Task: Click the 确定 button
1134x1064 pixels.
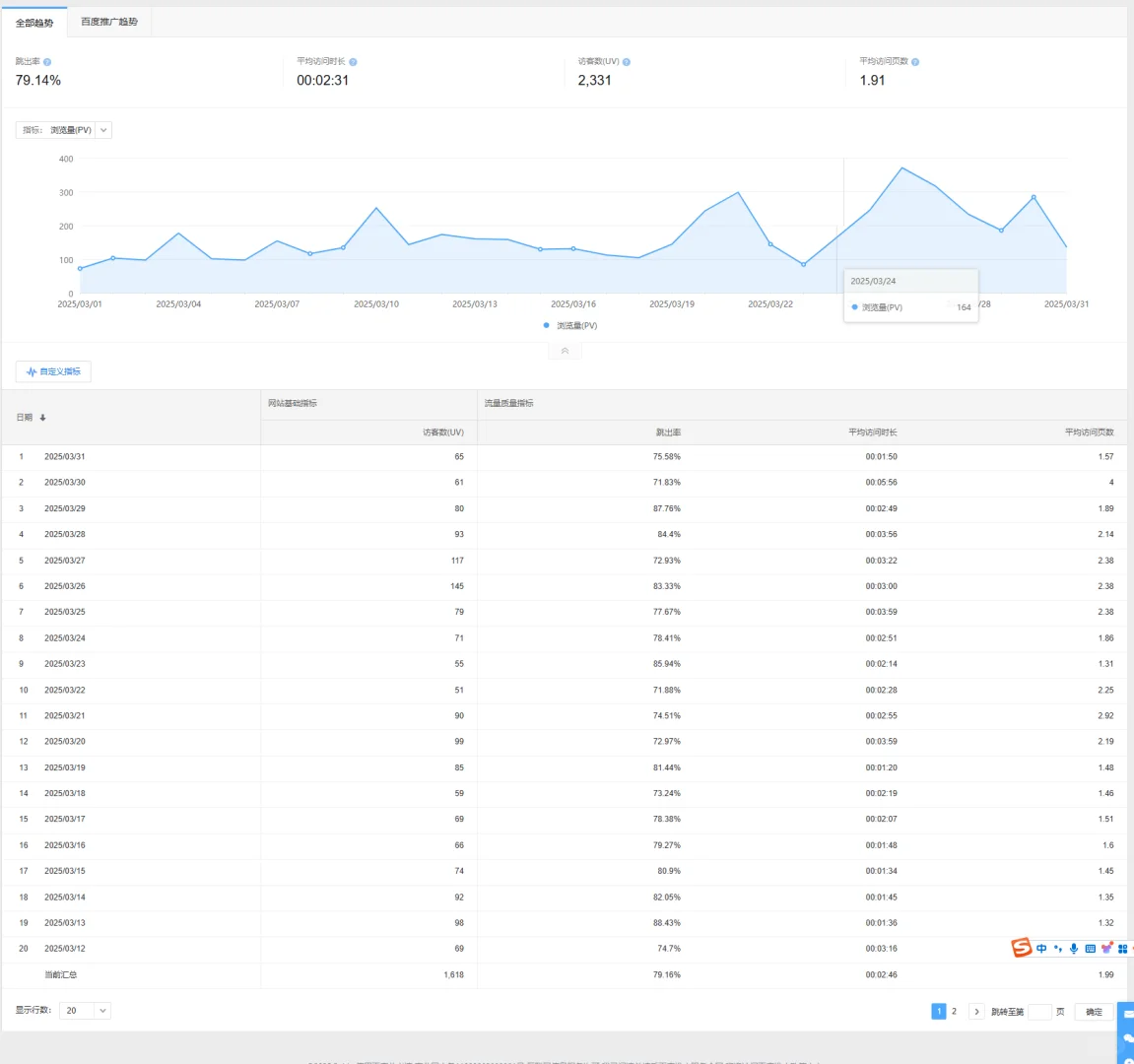Action: click(1095, 1011)
